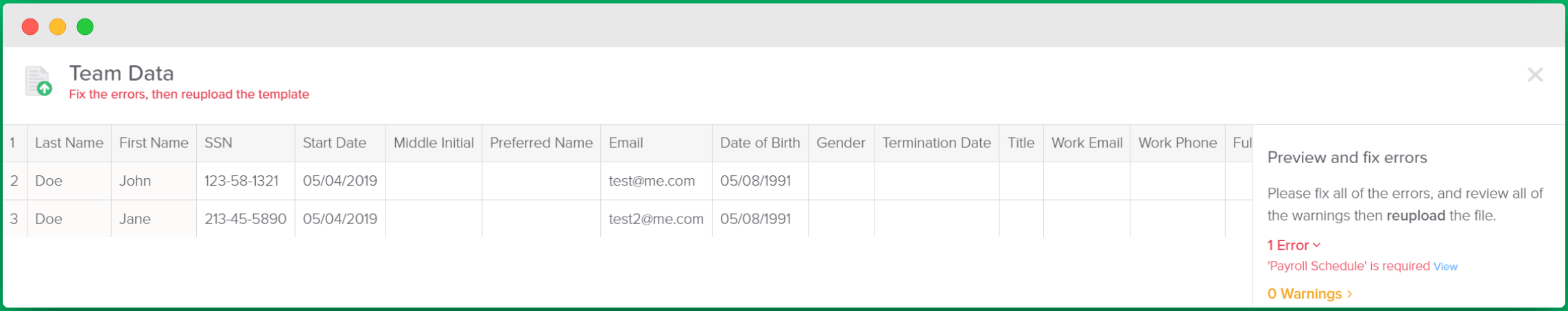Close the Team Data dialog with X

pos(1535,75)
